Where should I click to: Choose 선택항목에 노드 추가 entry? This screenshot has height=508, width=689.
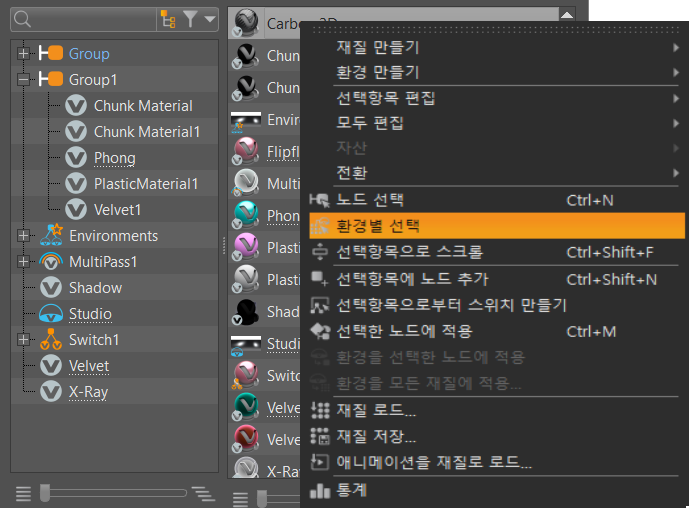pos(497,279)
